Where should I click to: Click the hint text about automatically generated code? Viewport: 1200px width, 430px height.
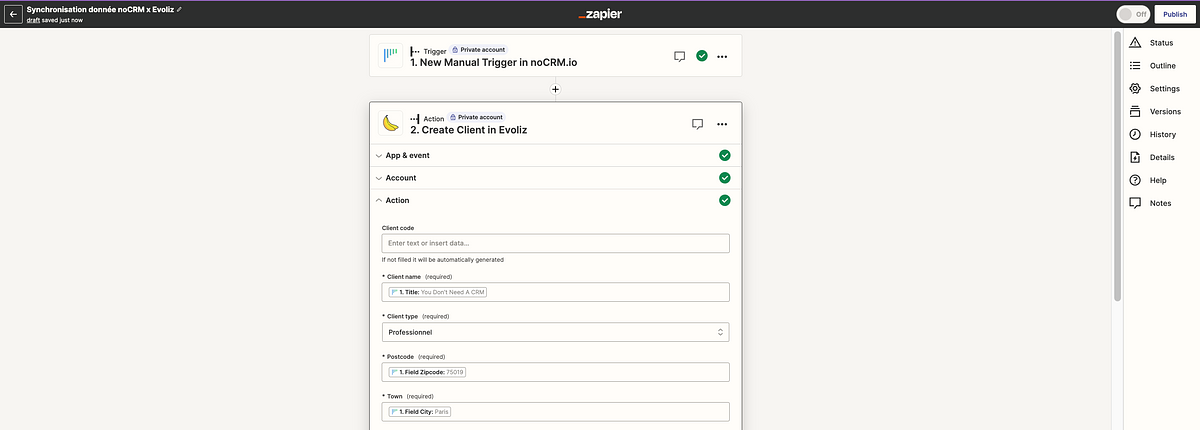(443, 259)
